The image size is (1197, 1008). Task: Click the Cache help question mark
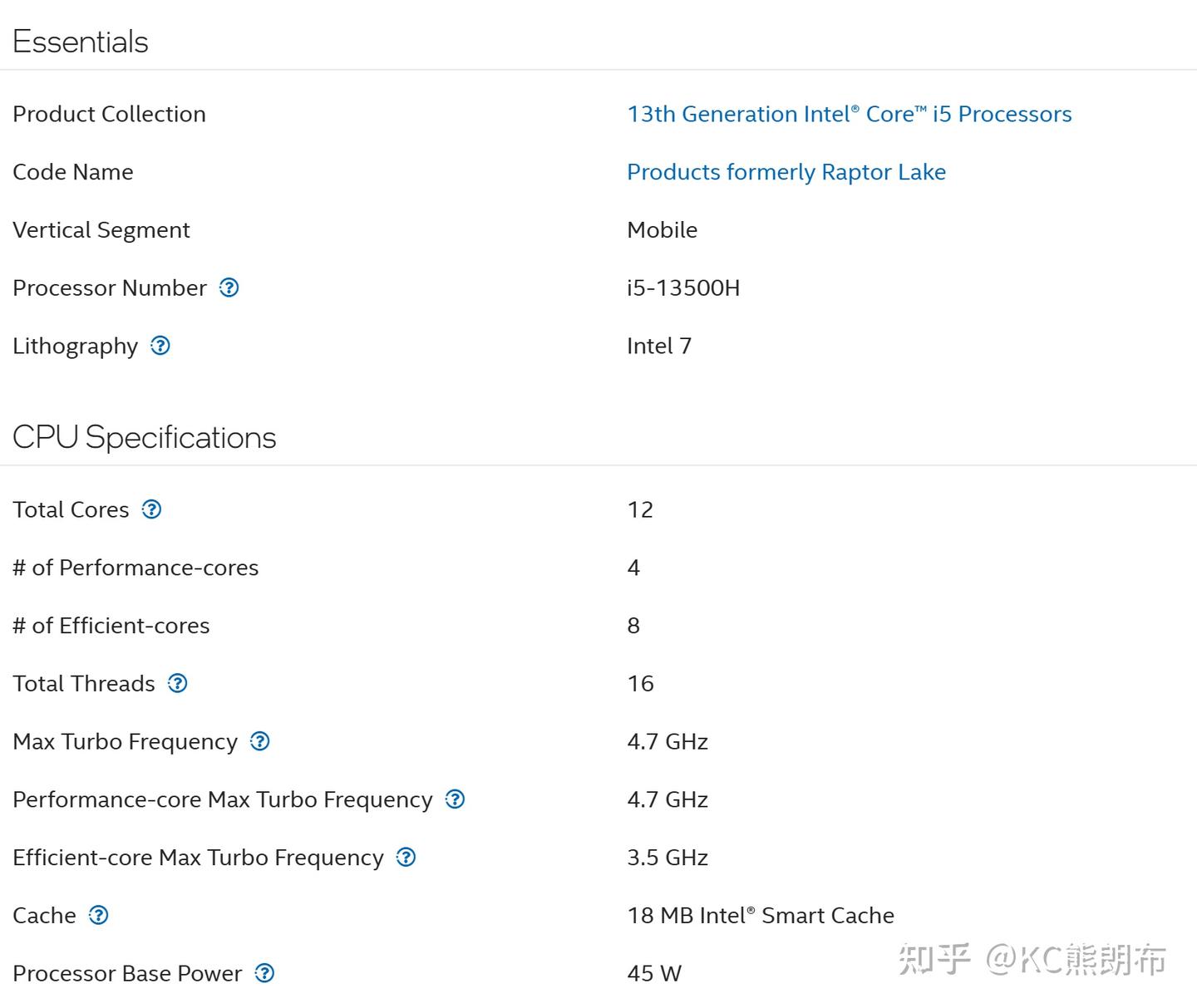pos(98,915)
